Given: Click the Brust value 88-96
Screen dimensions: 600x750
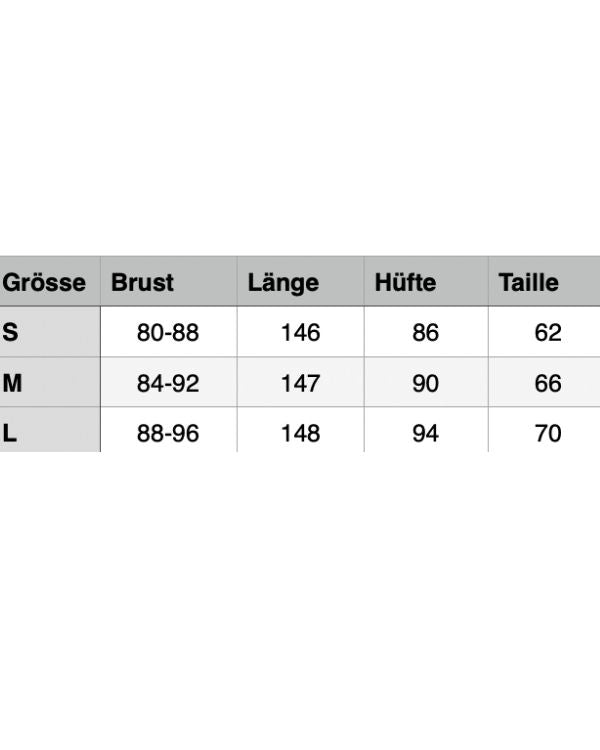Looking at the screenshot, I should [168, 433].
